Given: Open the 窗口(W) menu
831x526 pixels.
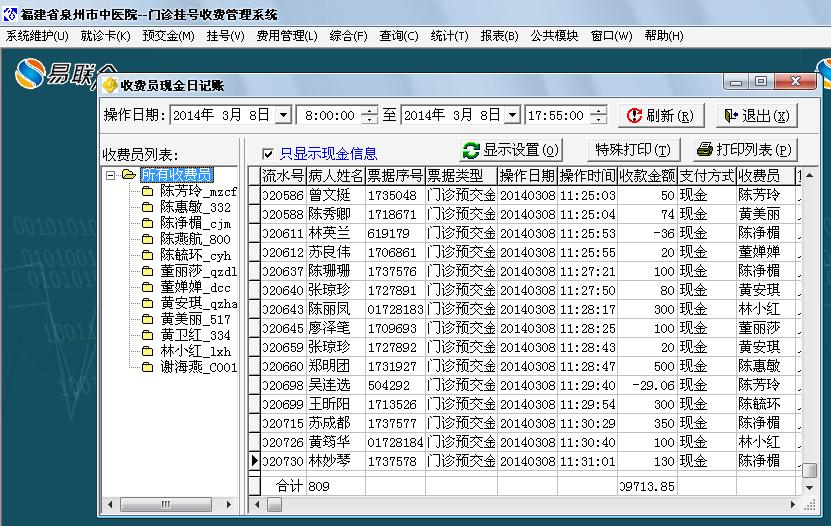Looking at the screenshot, I should [x=612, y=36].
